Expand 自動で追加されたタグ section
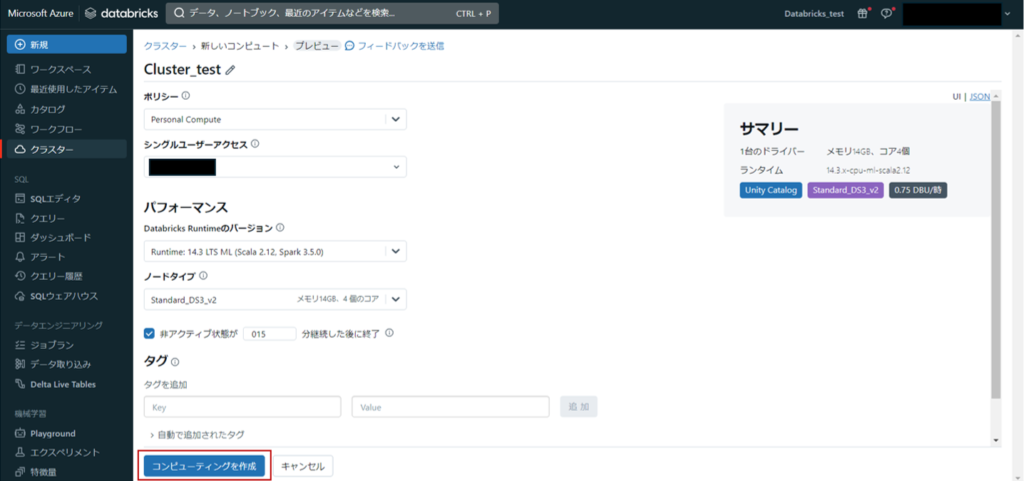The image size is (1024, 481). tap(197, 434)
